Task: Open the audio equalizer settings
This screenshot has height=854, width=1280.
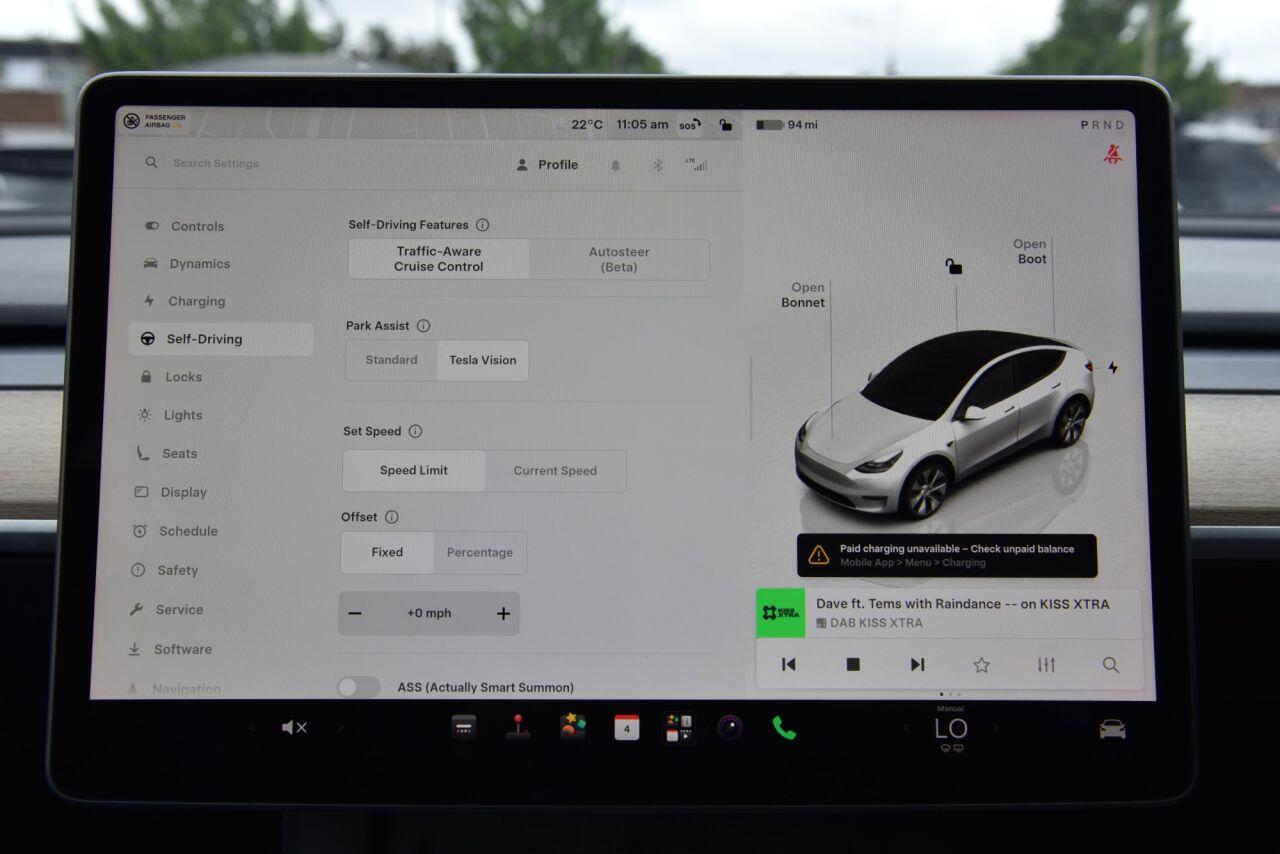Action: pos(1046,665)
